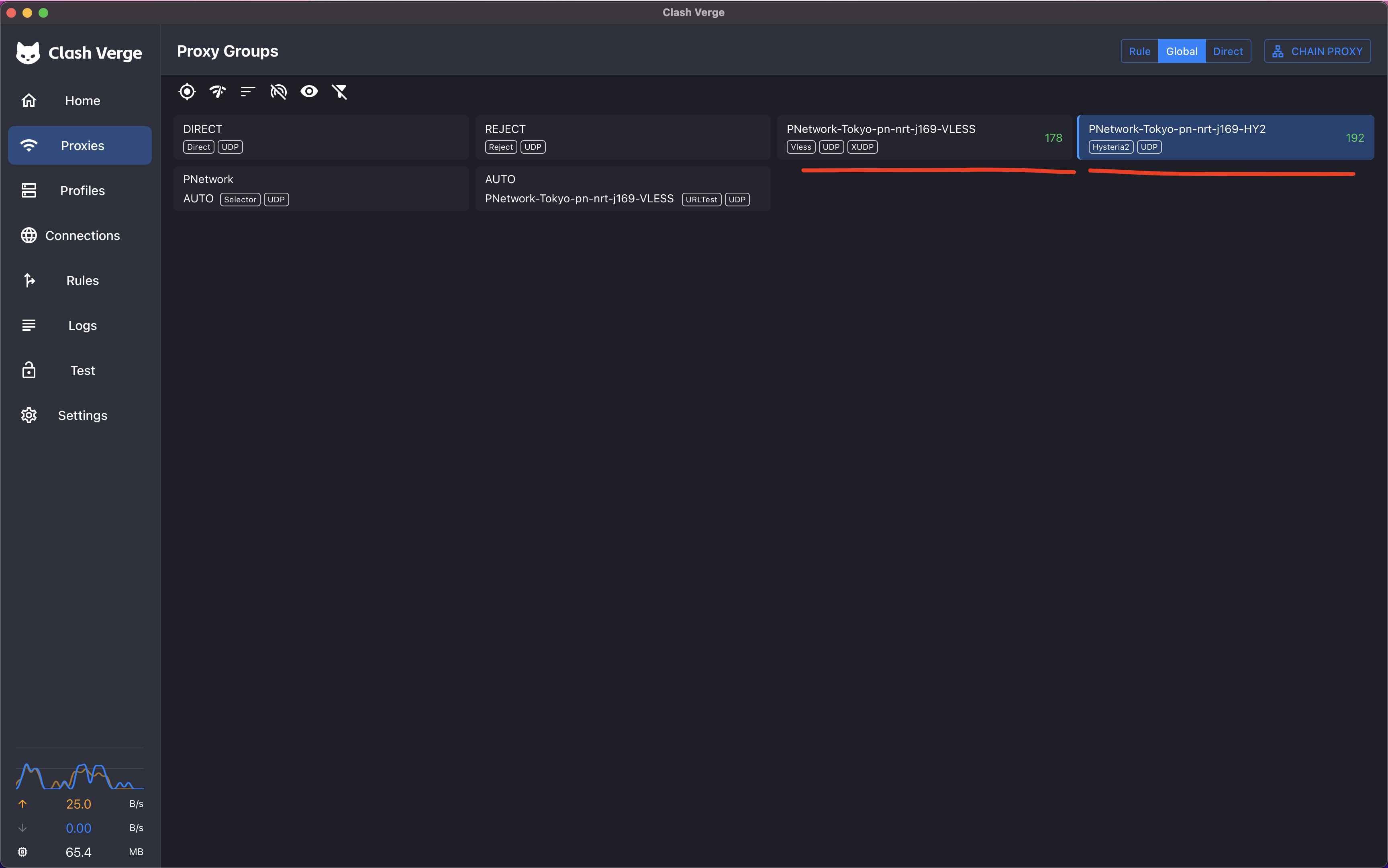Click the 25.0 upload speed value

tap(78, 804)
